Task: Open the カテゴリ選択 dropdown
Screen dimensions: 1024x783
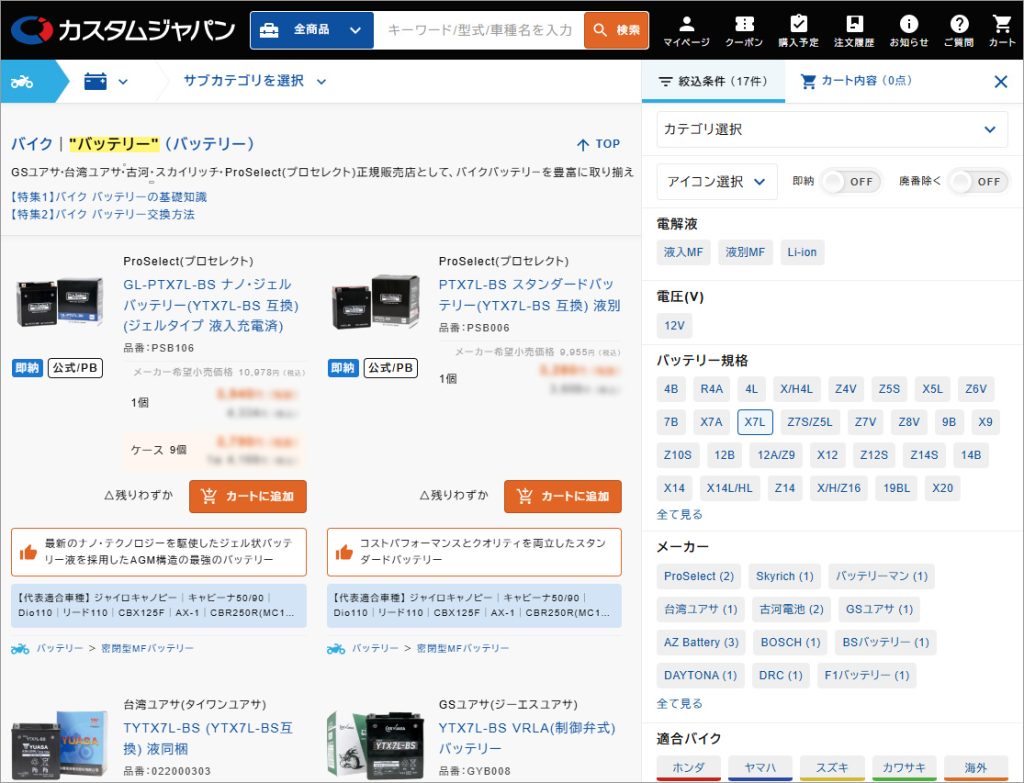Action: click(x=832, y=129)
